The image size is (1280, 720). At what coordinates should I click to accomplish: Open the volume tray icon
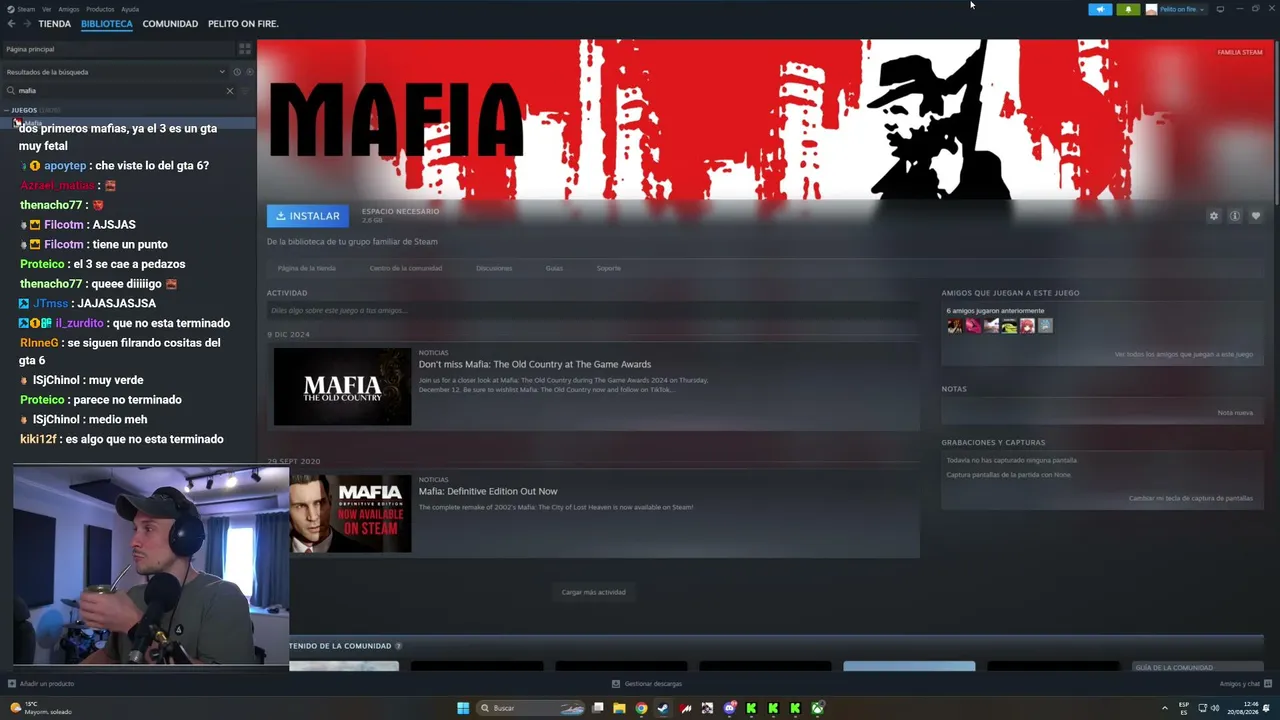click(x=1215, y=708)
